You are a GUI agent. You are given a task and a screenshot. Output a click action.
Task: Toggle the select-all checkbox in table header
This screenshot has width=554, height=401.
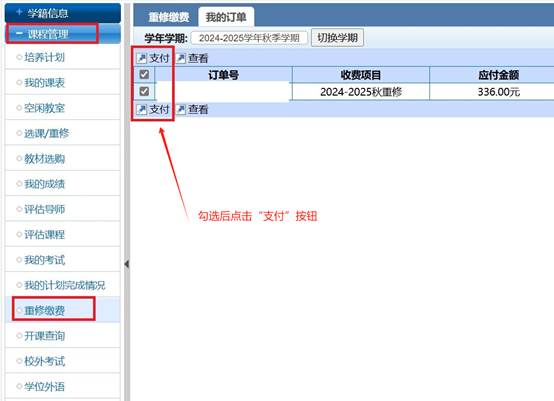pyautogui.click(x=144, y=74)
